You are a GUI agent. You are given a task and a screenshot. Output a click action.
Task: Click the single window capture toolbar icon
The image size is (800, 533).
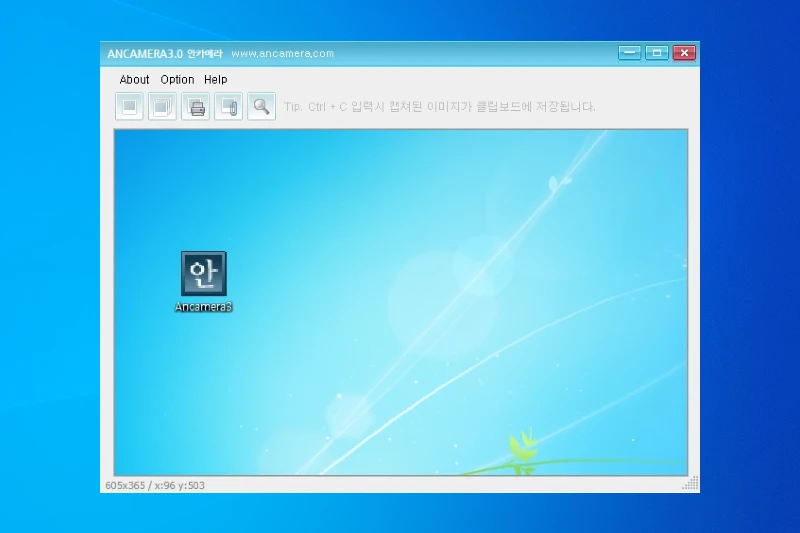coord(129,107)
